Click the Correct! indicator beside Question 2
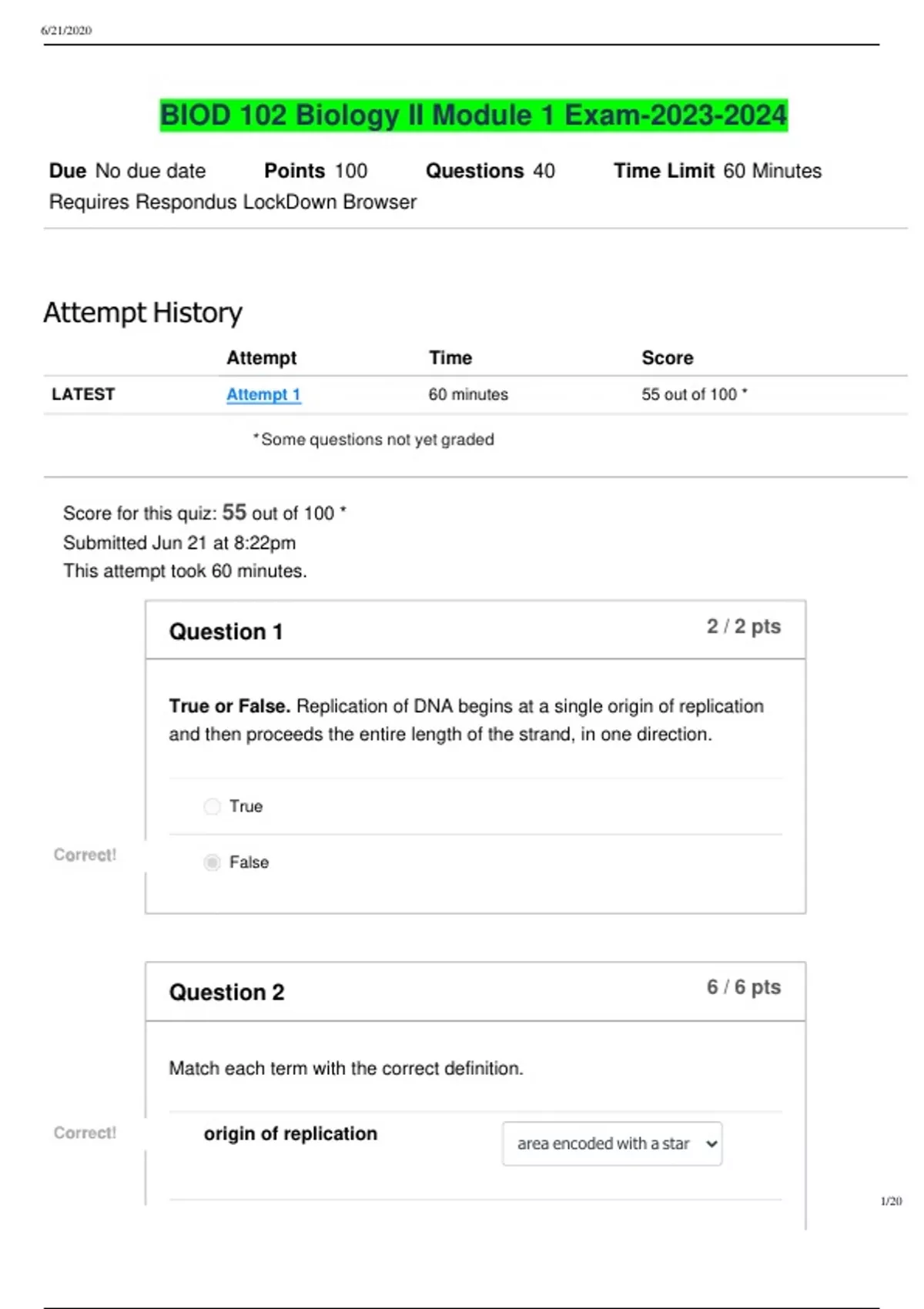Viewport: 924px width, 1309px height. (x=85, y=1133)
